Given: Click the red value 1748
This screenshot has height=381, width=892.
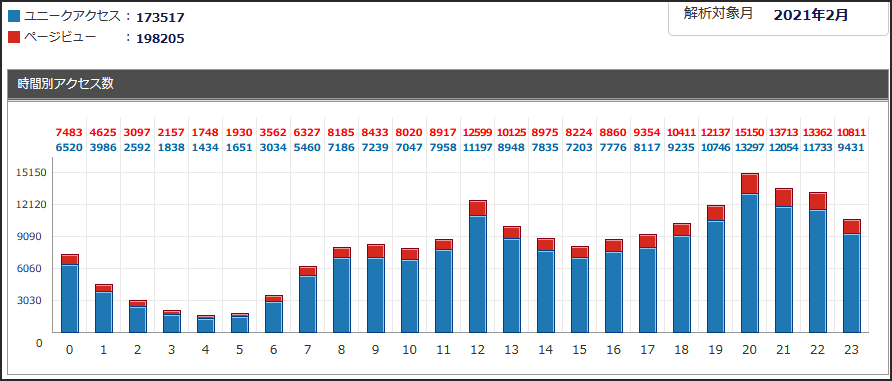Looking at the screenshot, I should click(205, 132).
